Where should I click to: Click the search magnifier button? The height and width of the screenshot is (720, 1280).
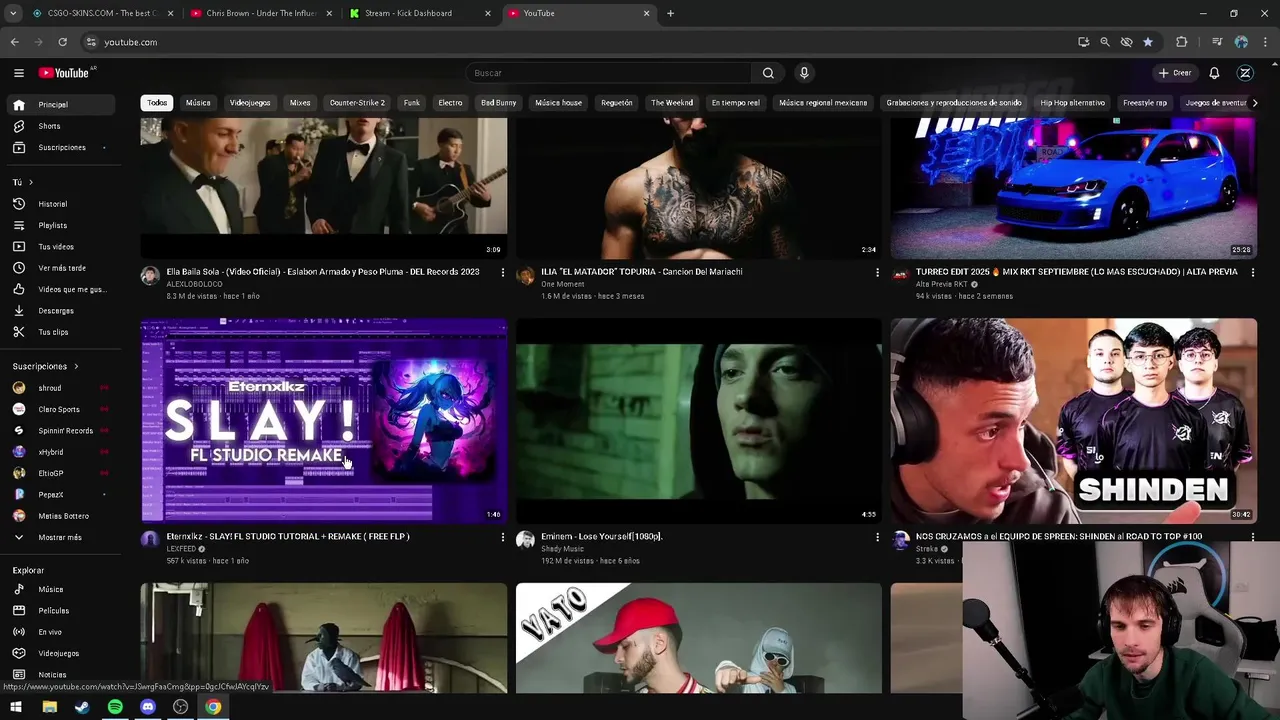point(768,73)
